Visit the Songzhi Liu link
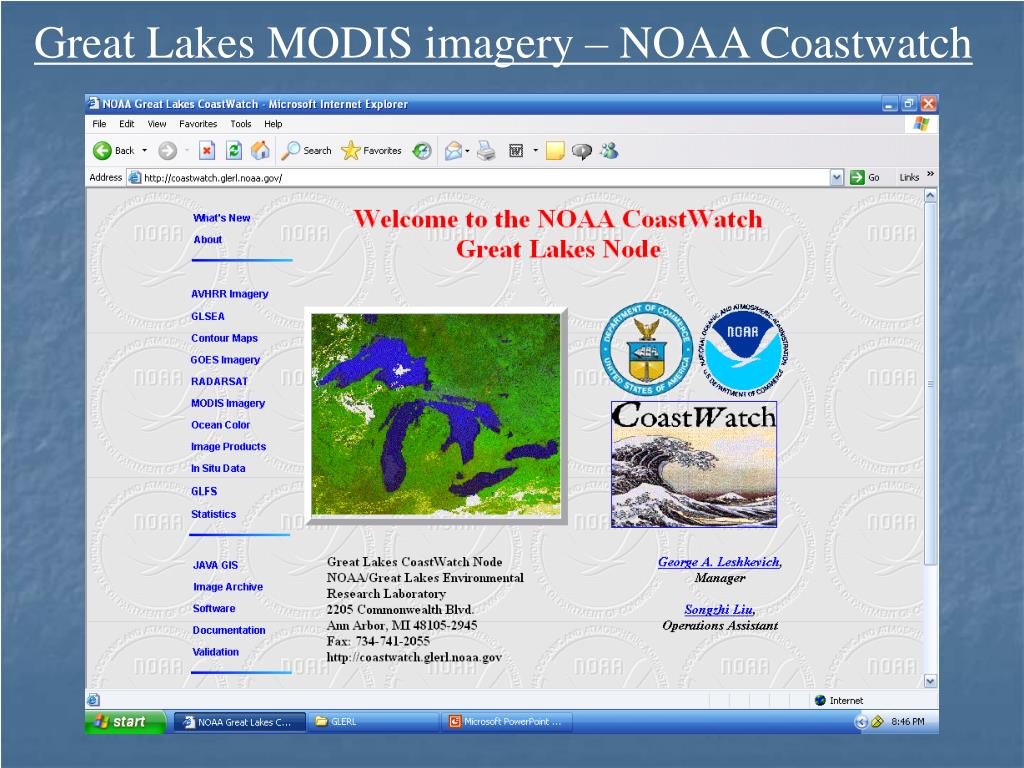 tap(718, 609)
